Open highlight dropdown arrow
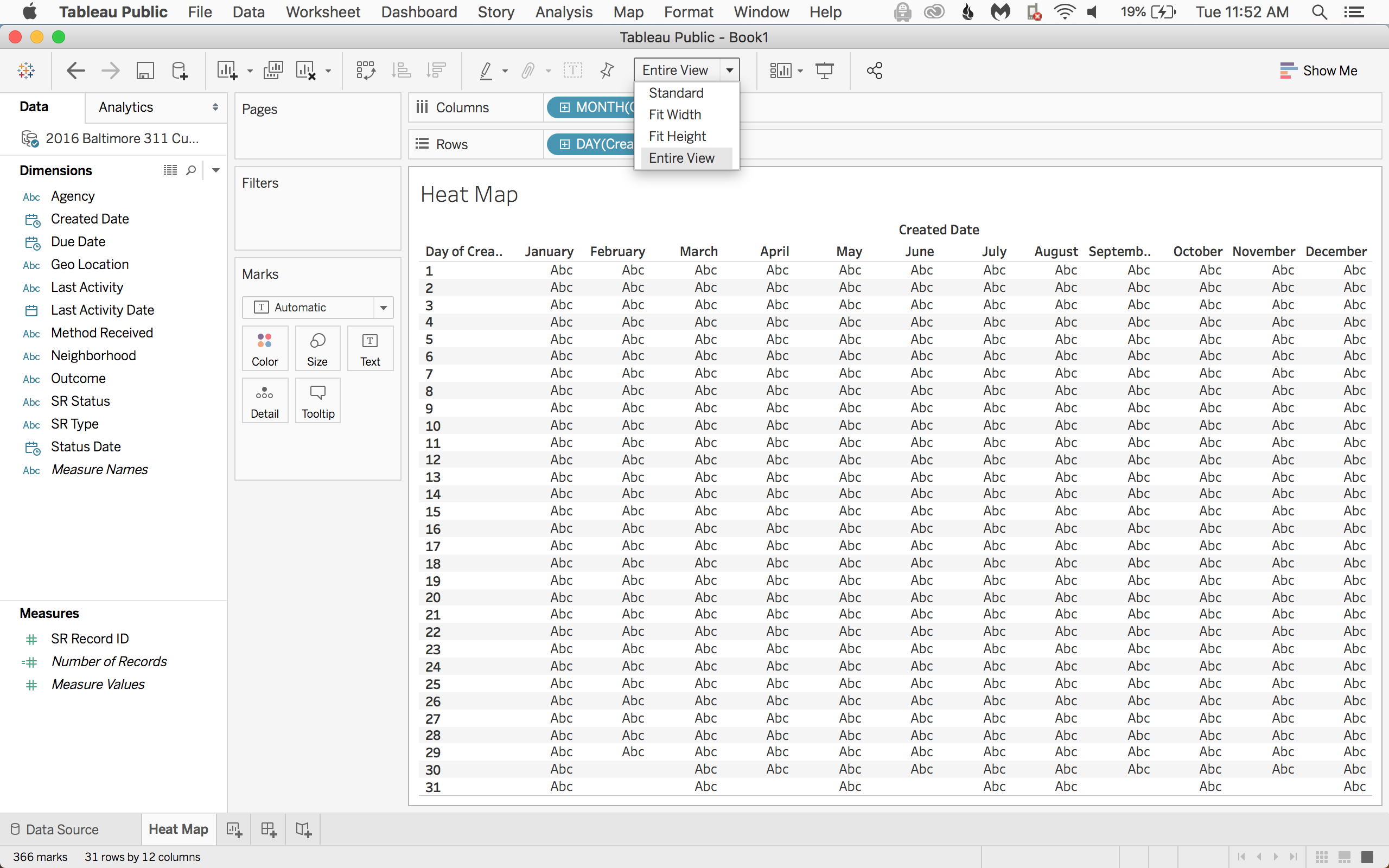Image resolution: width=1389 pixels, height=868 pixels. [505, 71]
